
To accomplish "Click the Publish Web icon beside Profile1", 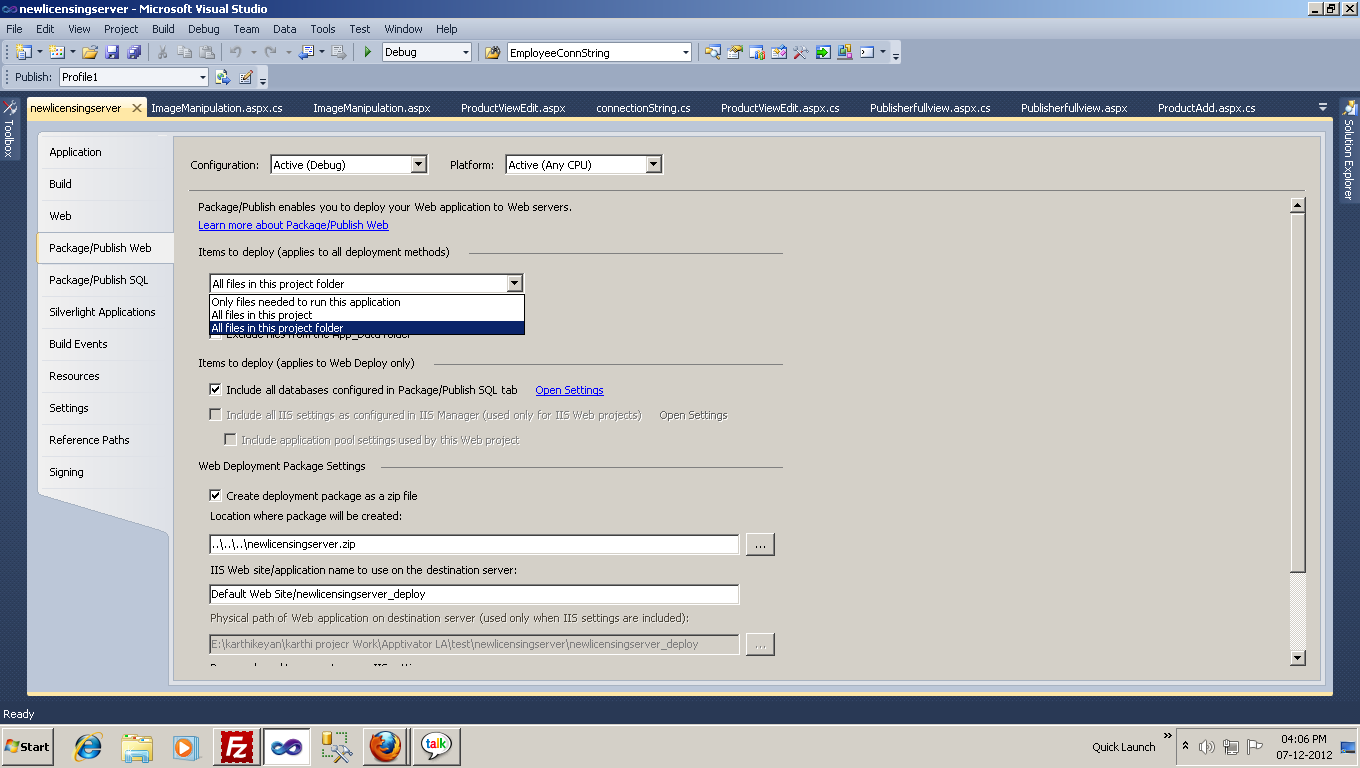I will click(x=222, y=77).
